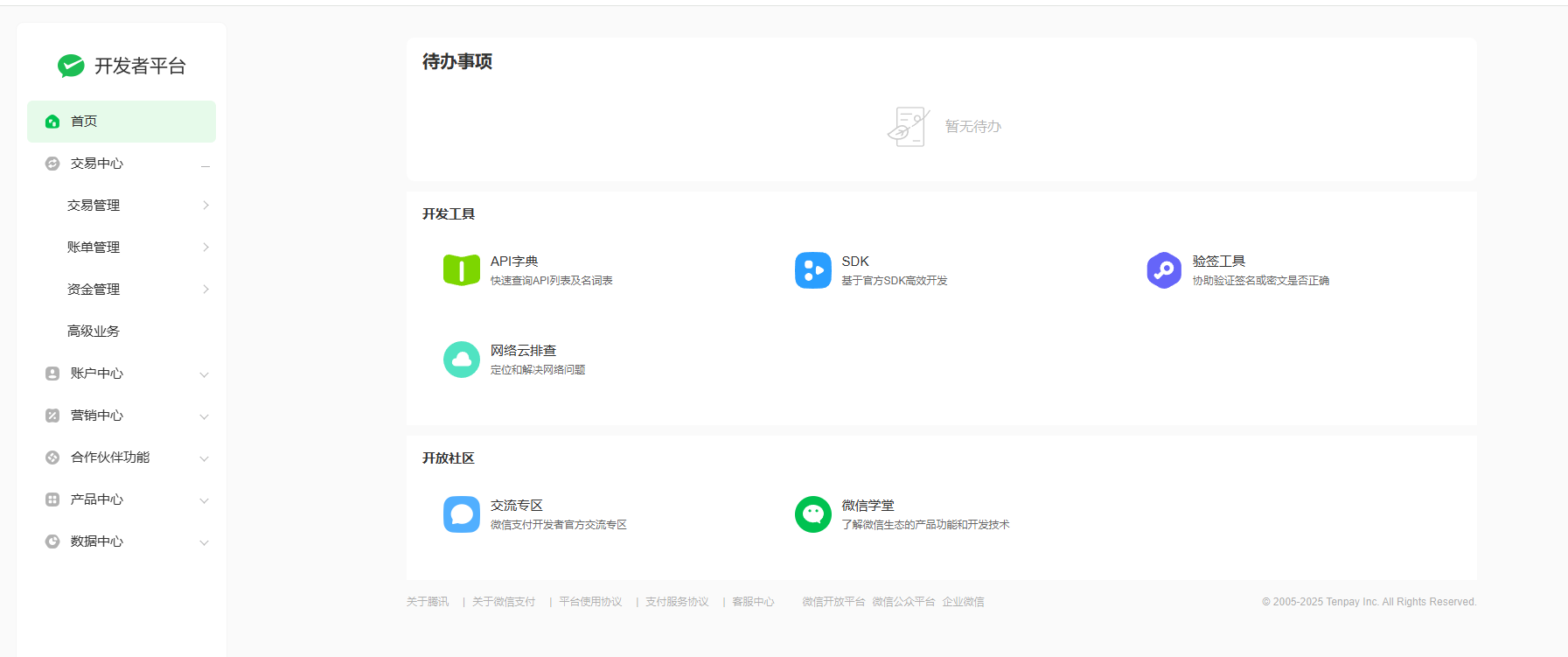Click the 基于官方SDK高效开发 description
Image resolution: width=1568 pixels, height=657 pixels.
click(x=895, y=281)
